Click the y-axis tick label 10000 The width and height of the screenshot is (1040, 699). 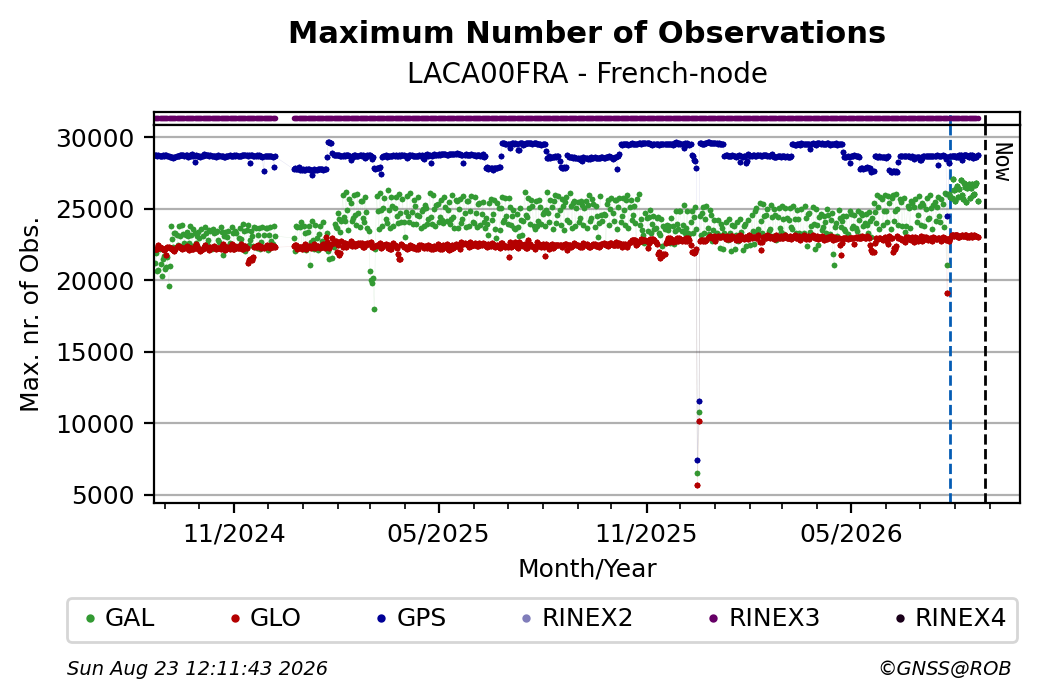coord(96,424)
